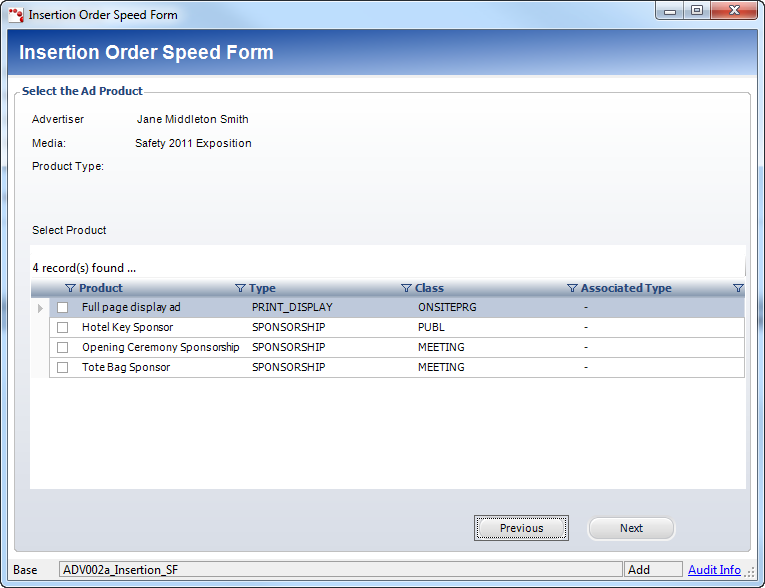The image size is (765, 588).
Task: Maximize the Insertion Order Speed Form window
Action: tap(696, 11)
